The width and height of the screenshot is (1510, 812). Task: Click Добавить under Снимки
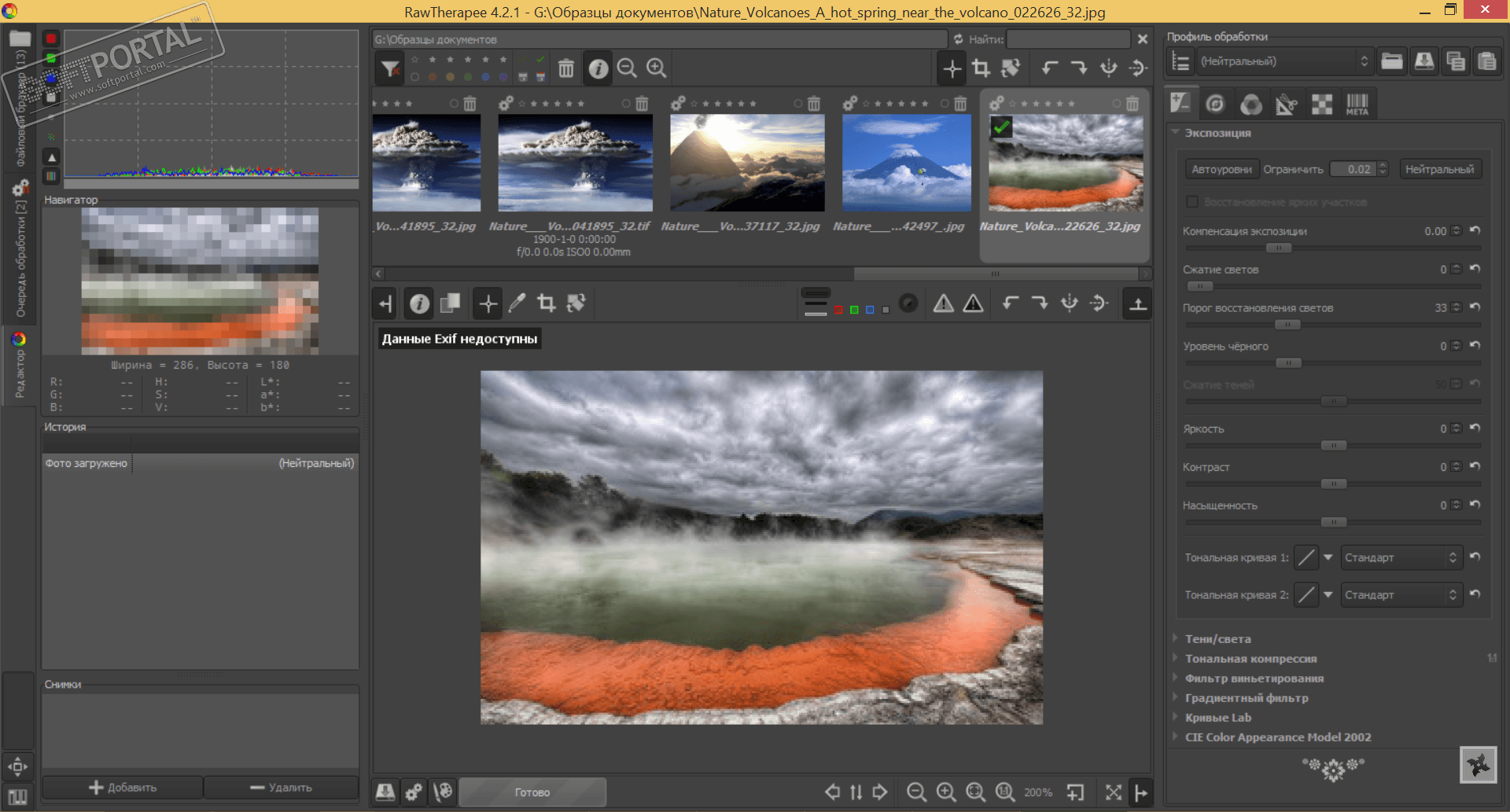pos(123,788)
